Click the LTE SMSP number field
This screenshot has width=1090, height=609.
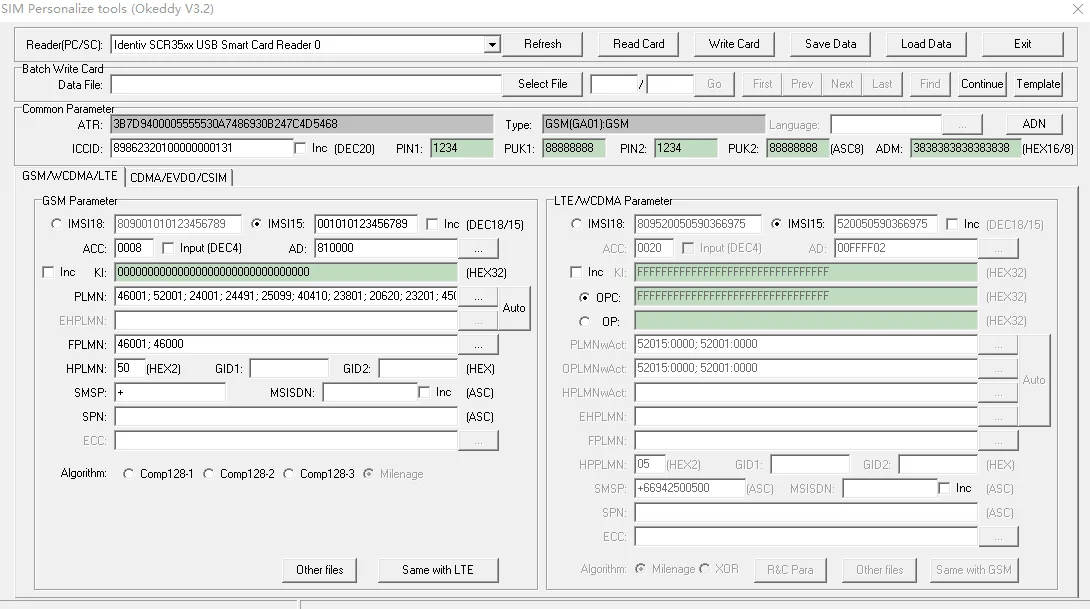point(690,488)
